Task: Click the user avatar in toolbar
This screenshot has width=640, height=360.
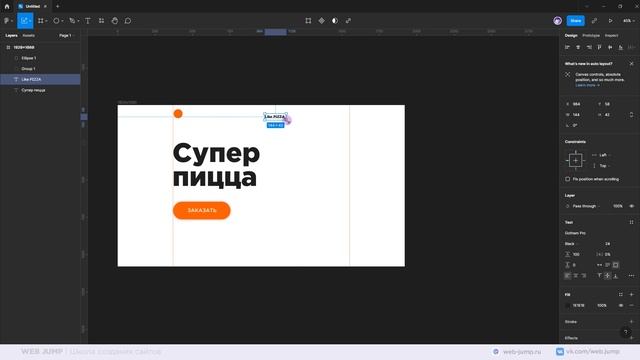Action: pos(558,20)
